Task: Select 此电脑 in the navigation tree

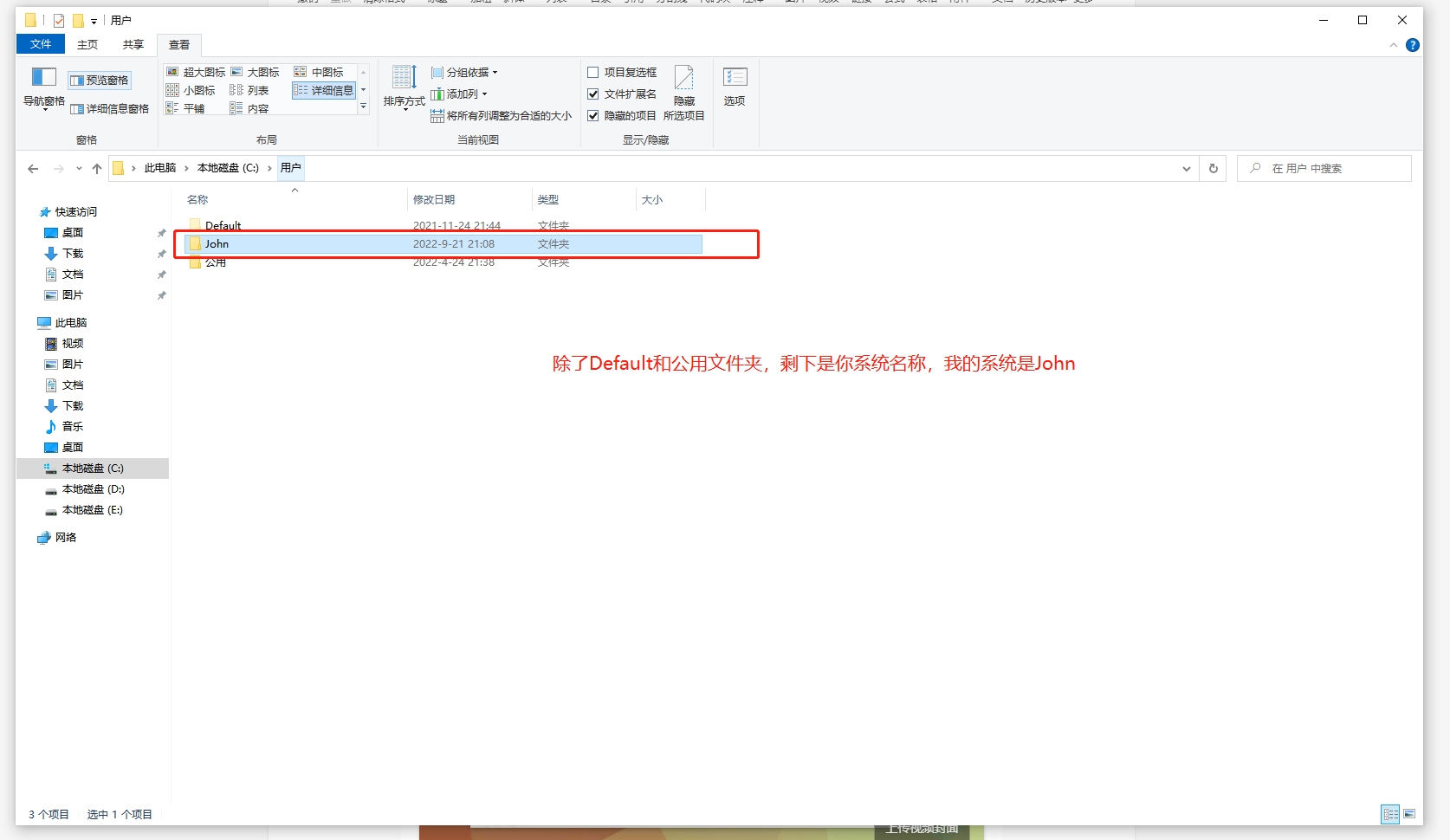Action: pyautogui.click(x=70, y=323)
